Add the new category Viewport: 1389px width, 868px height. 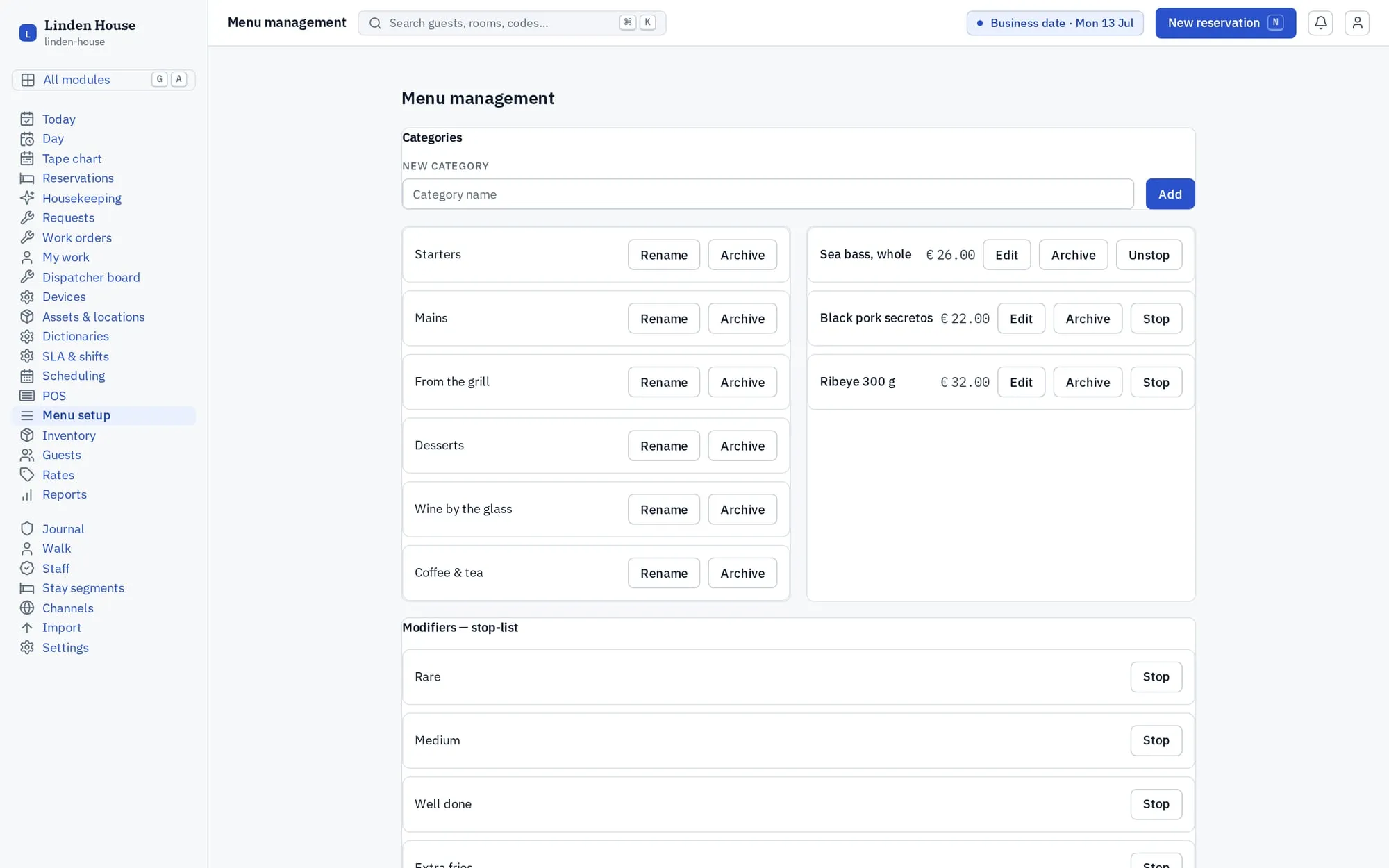coord(1170,194)
